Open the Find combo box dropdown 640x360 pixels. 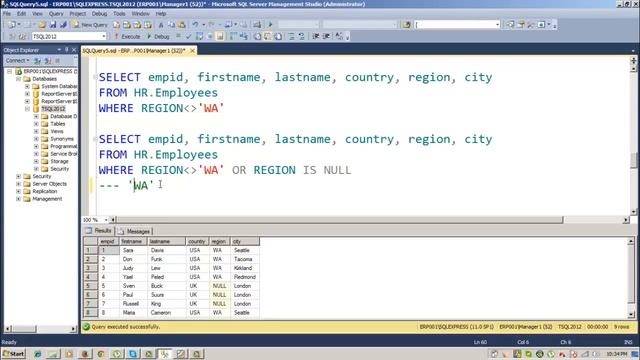tap(497, 25)
